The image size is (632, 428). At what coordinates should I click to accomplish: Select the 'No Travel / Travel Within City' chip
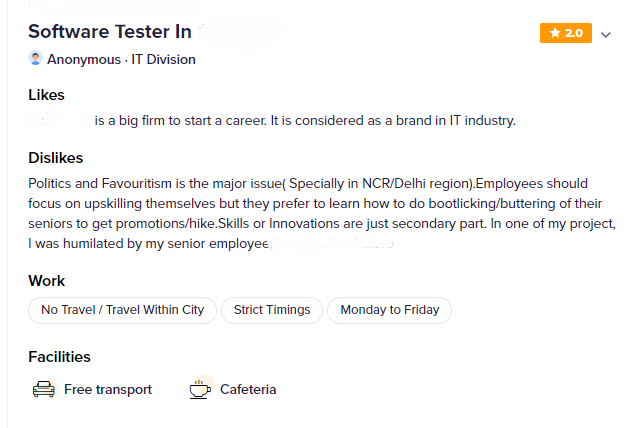[x=122, y=310]
